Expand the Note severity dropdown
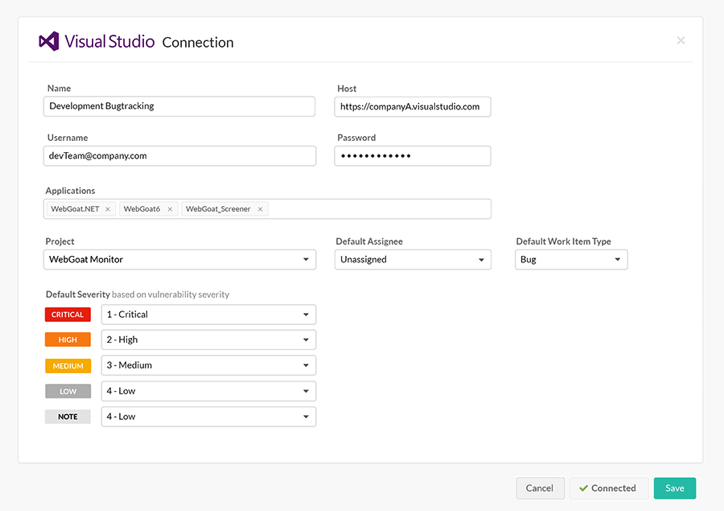The width and height of the screenshot is (724, 511). tap(208, 416)
